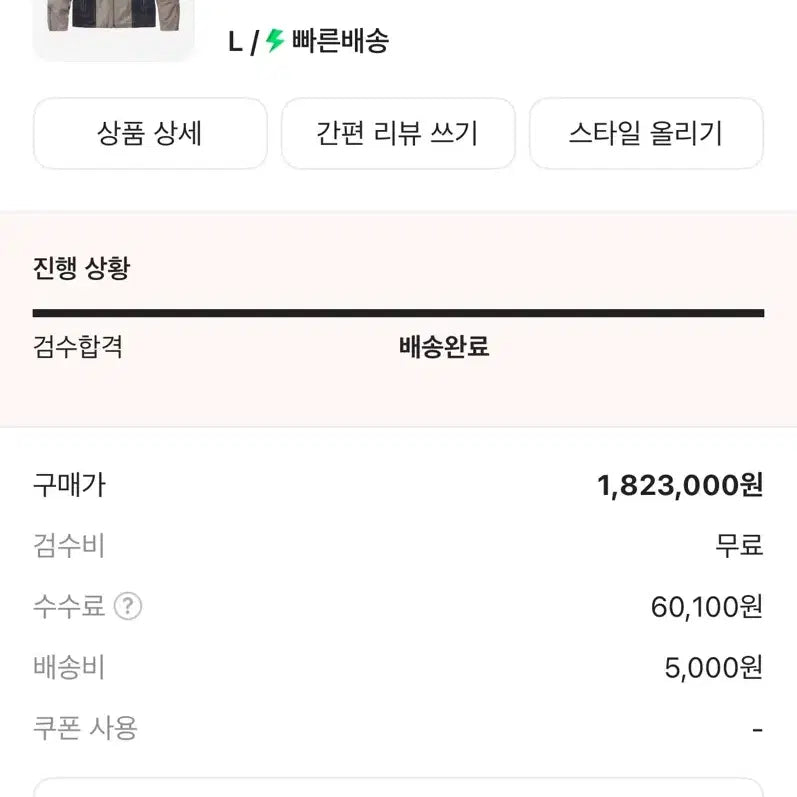Tap the fee help question mark icon
Screen dimensions: 797x797
coord(128,606)
